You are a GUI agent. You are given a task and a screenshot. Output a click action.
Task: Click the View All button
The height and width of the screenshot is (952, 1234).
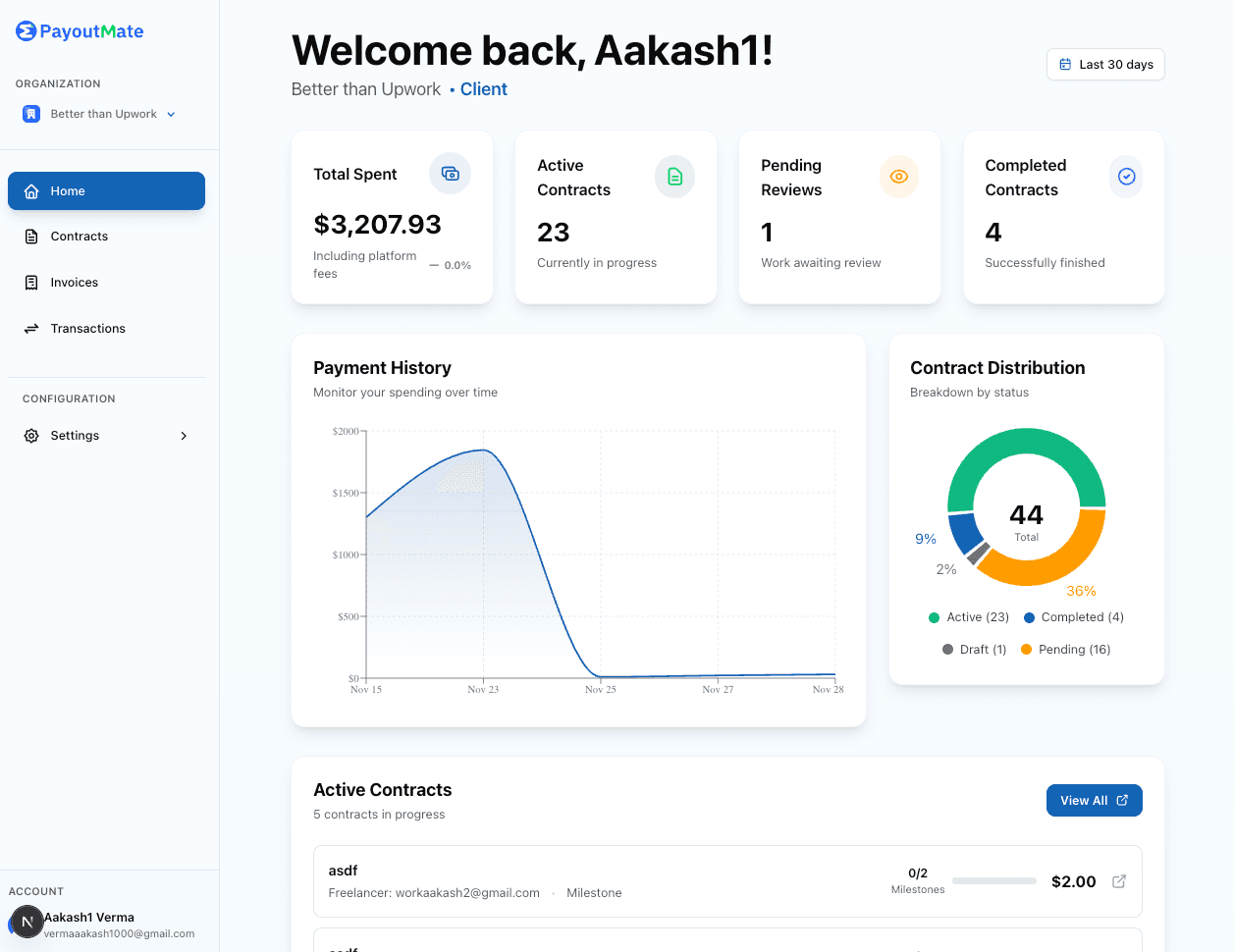(1094, 801)
